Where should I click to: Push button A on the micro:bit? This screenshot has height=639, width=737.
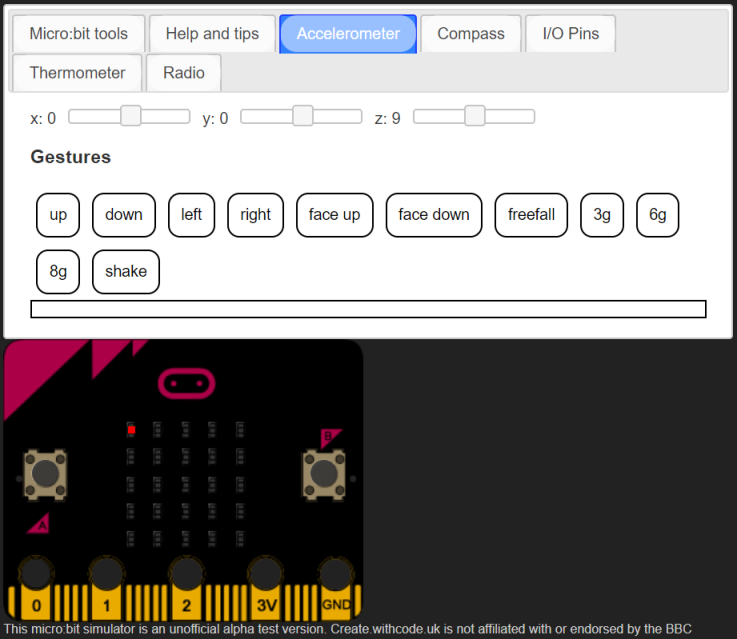pyautogui.click(x=45, y=474)
